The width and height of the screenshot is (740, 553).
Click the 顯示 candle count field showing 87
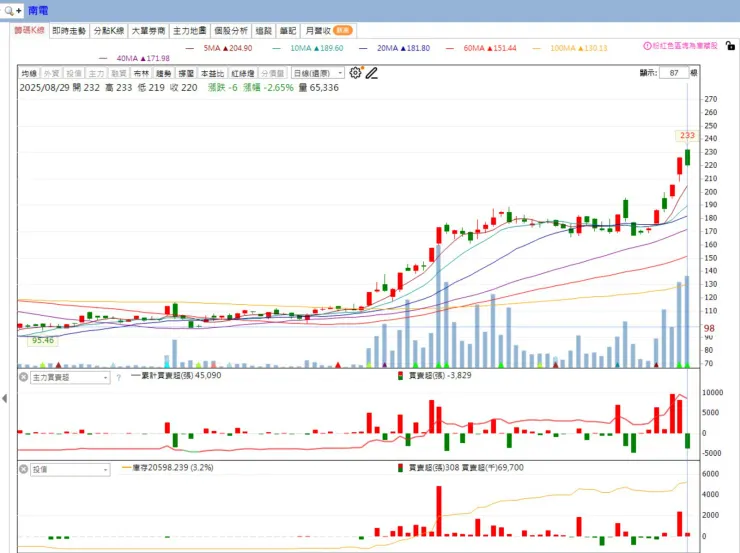click(x=674, y=73)
